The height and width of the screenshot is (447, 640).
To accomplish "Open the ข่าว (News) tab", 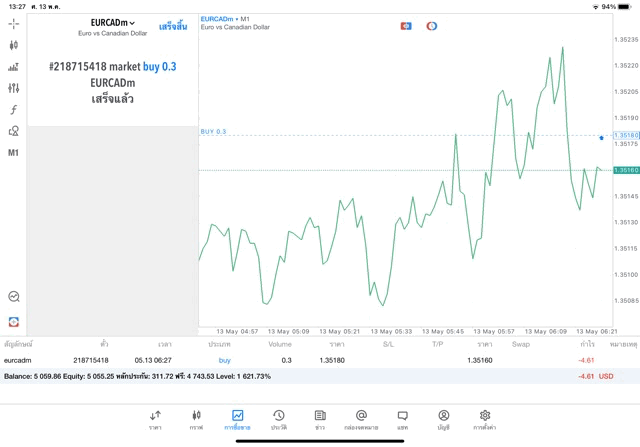I will pos(319,420).
